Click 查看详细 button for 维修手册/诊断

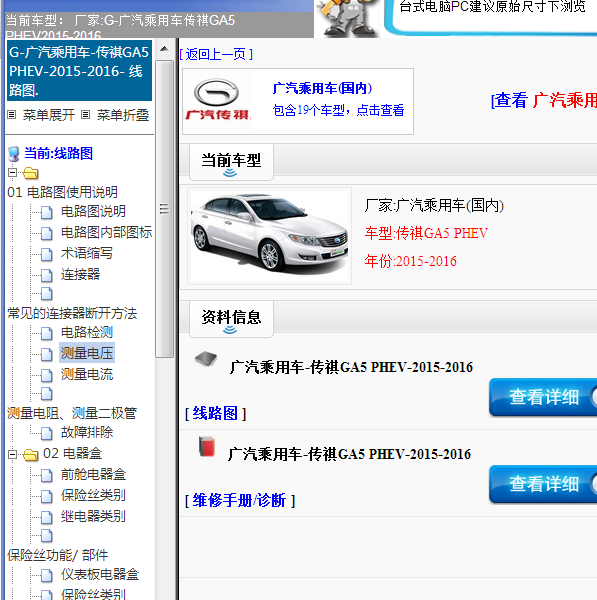(x=543, y=484)
